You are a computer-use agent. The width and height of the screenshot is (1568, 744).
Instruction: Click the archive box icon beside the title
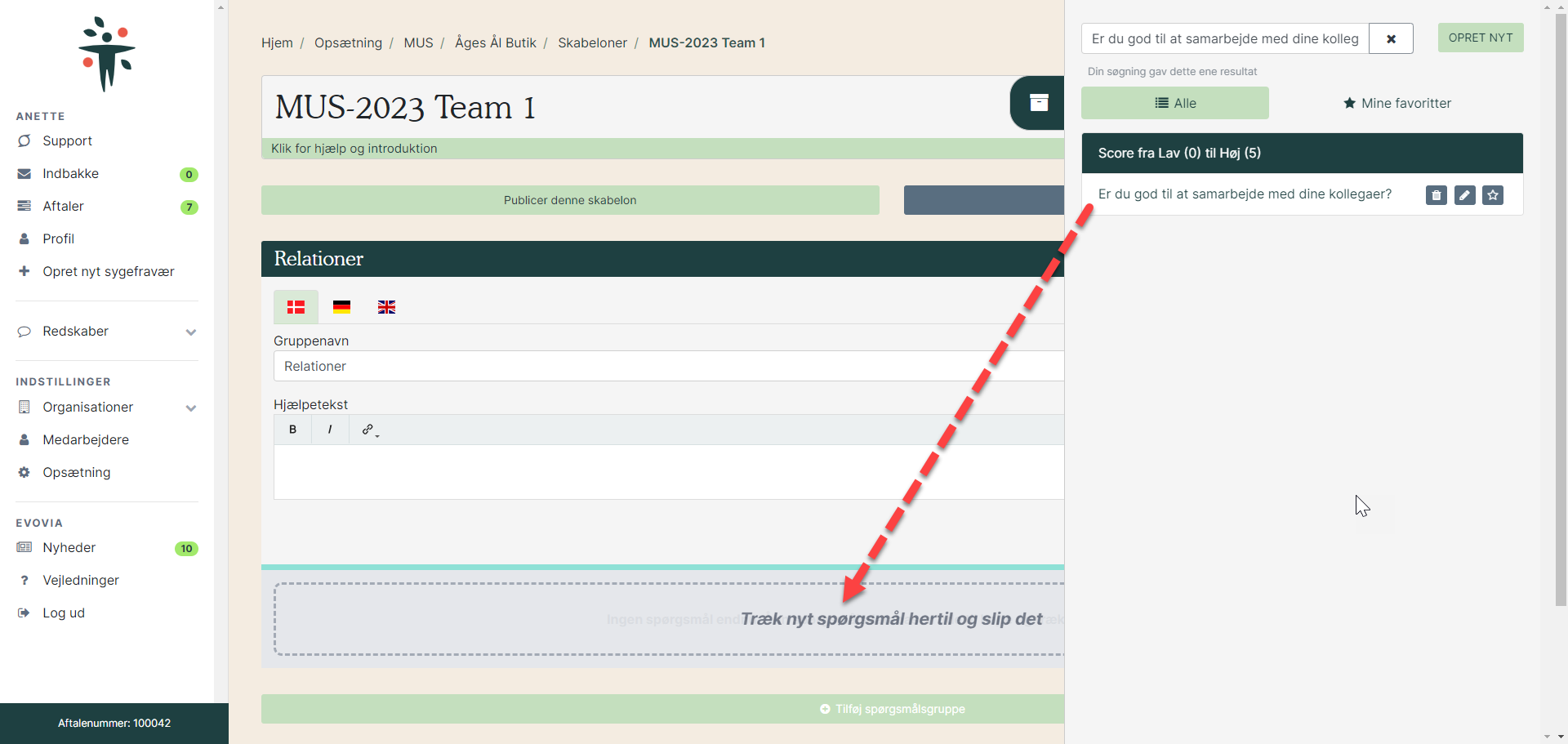click(x=1038, y=103)
